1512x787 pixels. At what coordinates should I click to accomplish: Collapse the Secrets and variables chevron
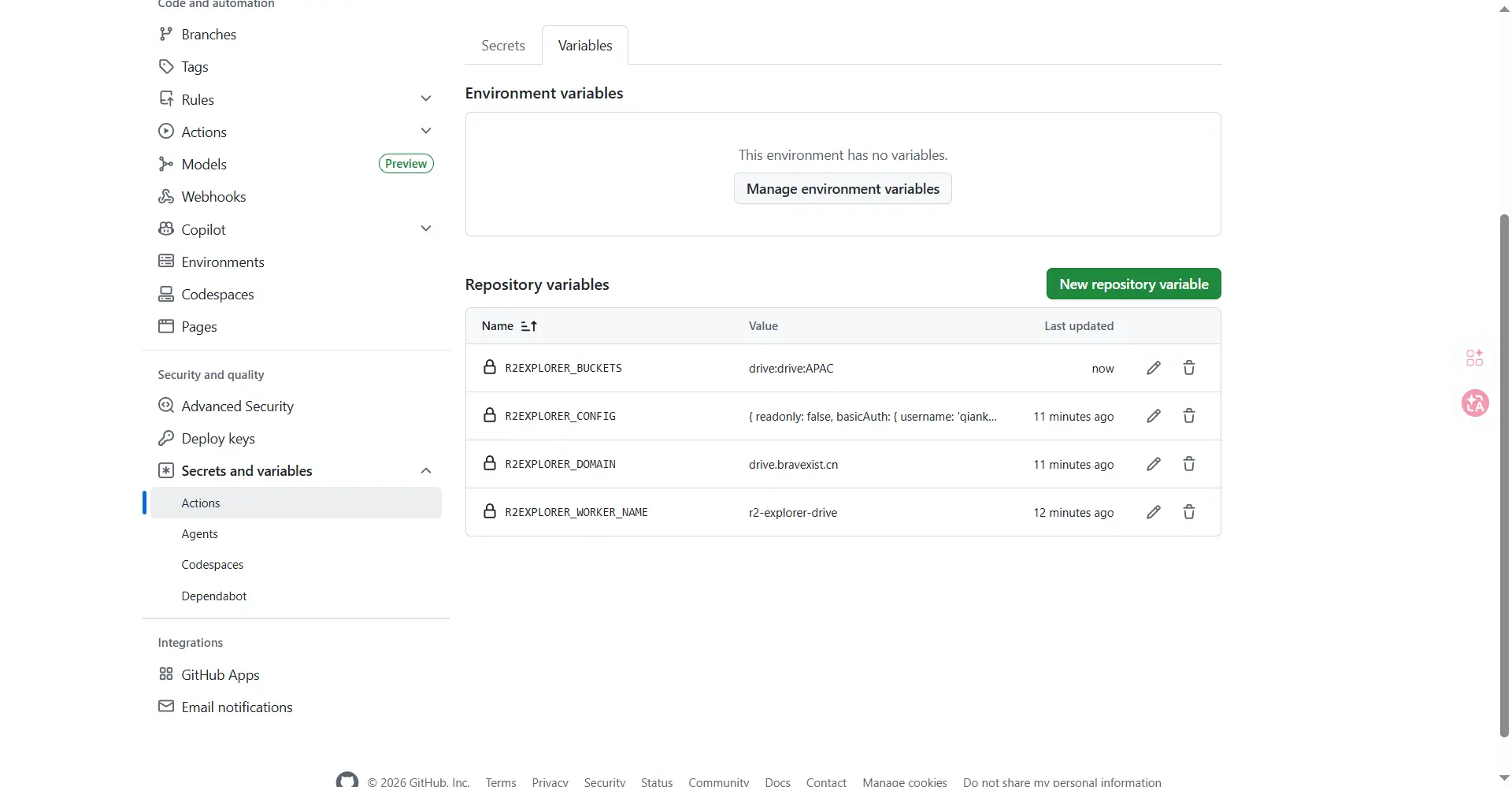tap(426, 471)
